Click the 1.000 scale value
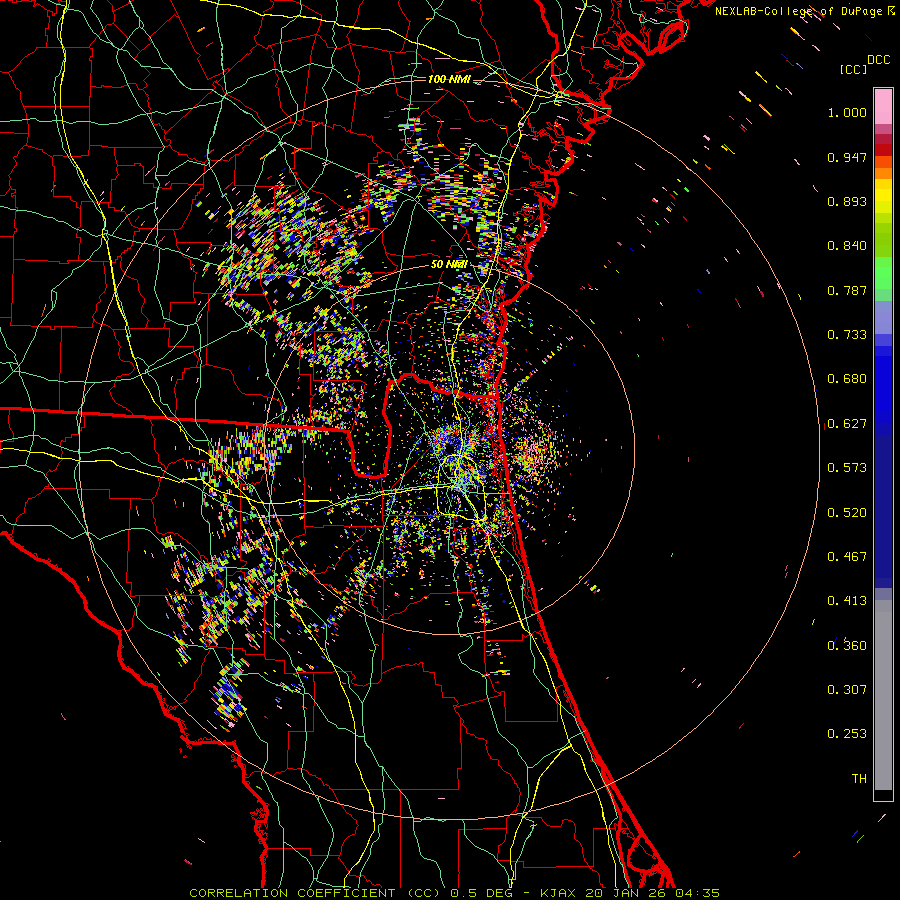900x900 pixels. [847, 112]
